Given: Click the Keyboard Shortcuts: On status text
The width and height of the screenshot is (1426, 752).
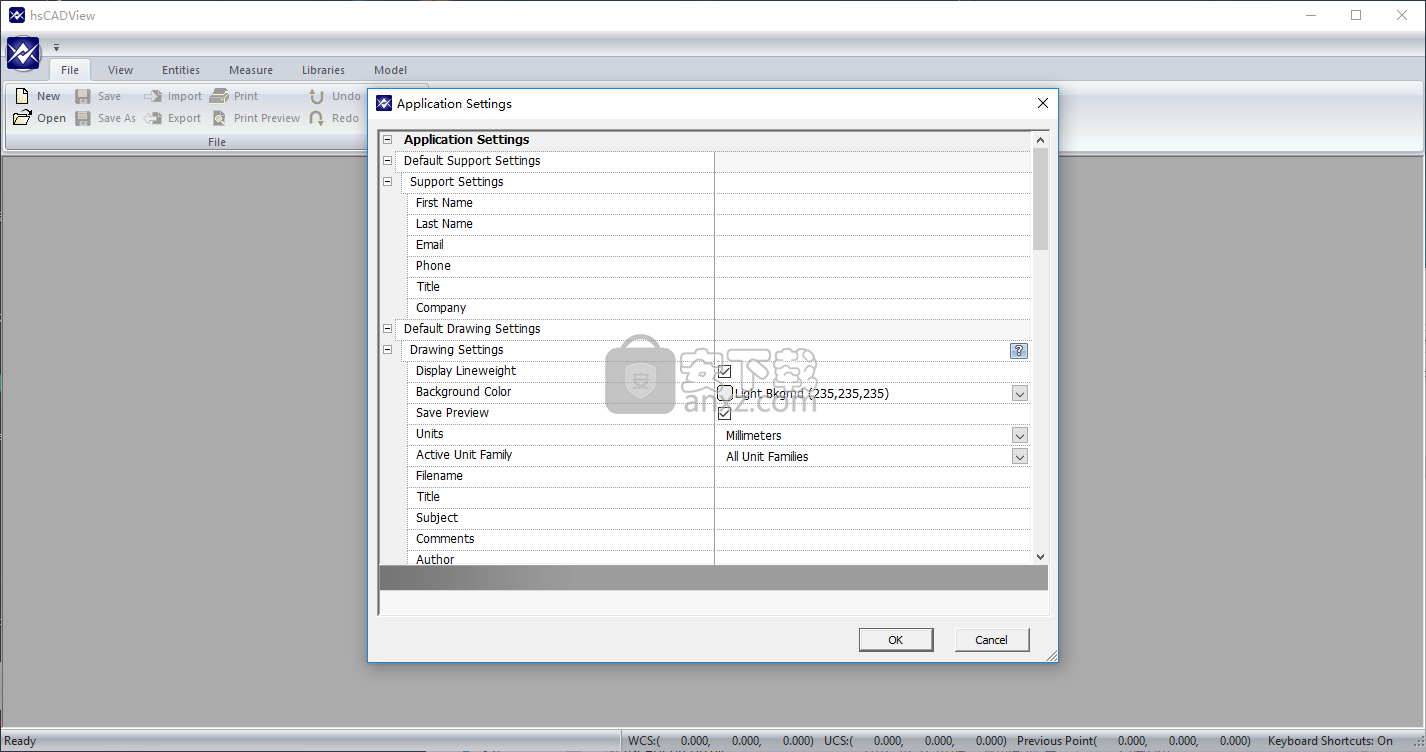Looking at the screenshot, I should pyautogui.click(x=1330, y=741).
